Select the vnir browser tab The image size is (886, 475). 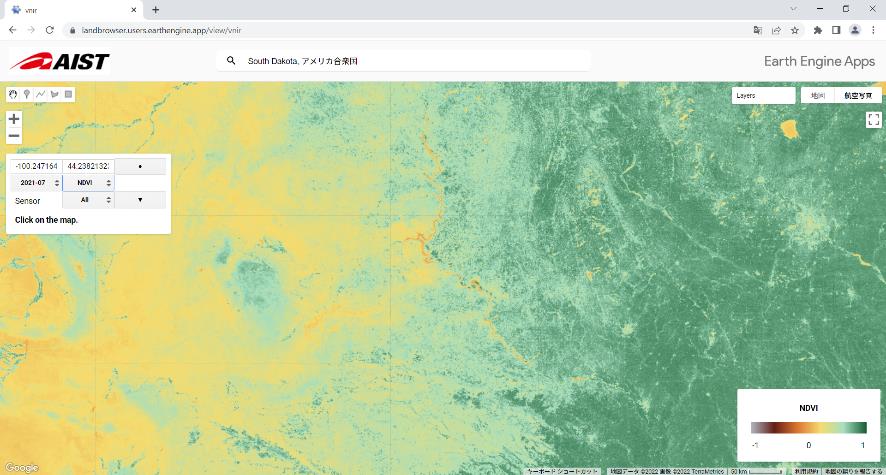point(72,10)
